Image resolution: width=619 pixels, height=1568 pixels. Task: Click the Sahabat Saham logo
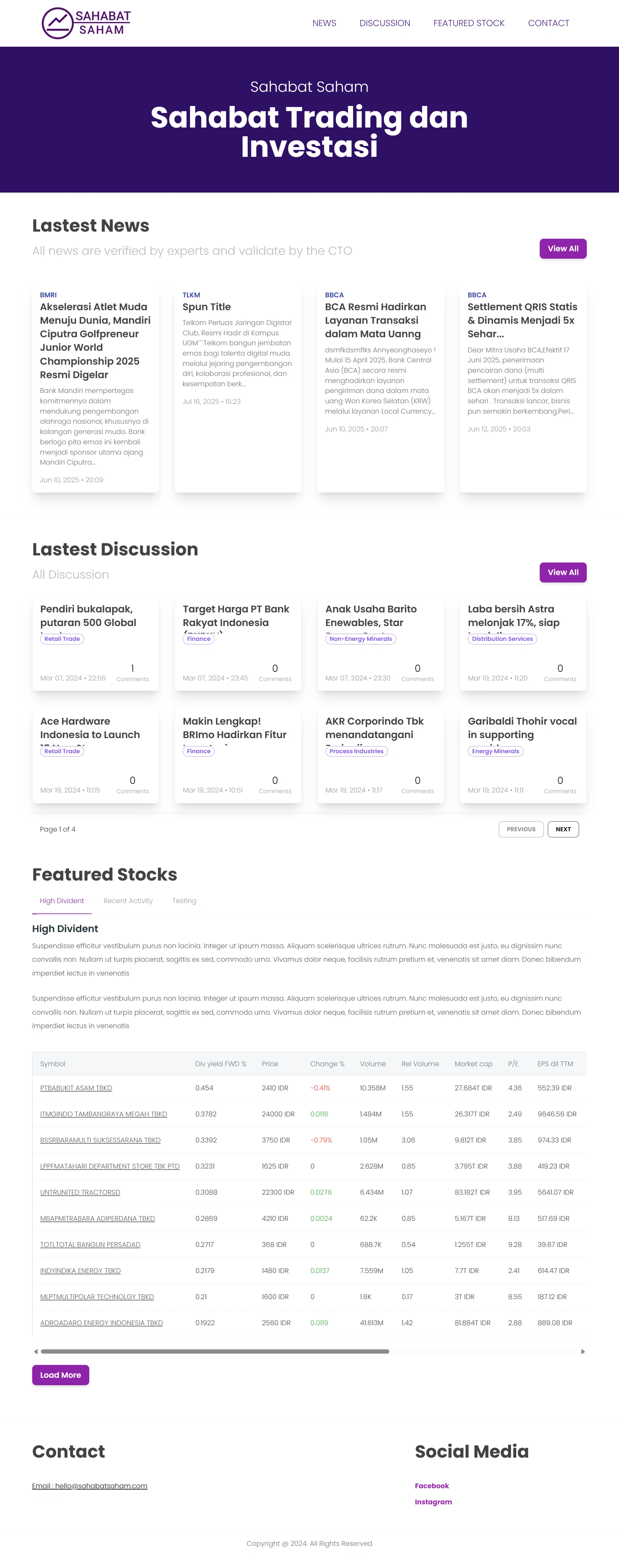[x=86, y=23]
